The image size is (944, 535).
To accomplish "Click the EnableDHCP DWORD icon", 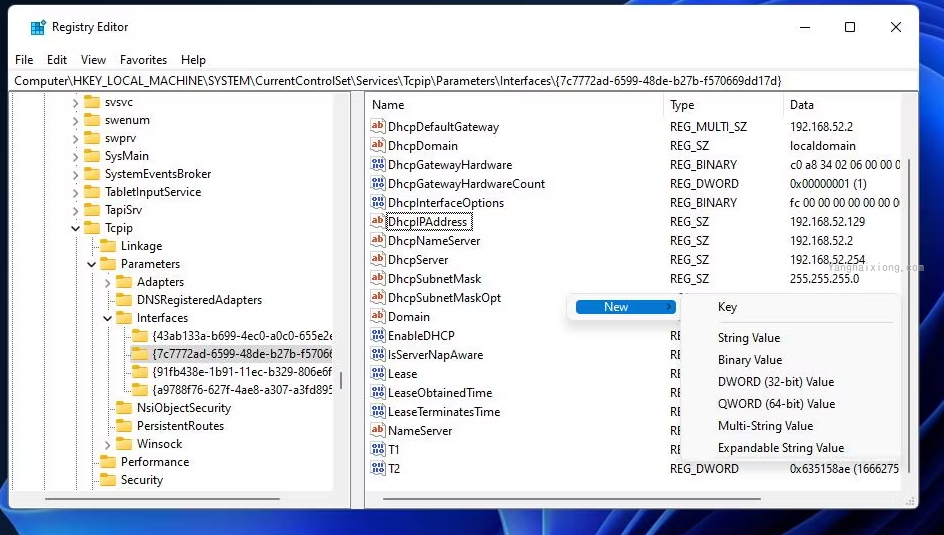I will pos(377,335).
